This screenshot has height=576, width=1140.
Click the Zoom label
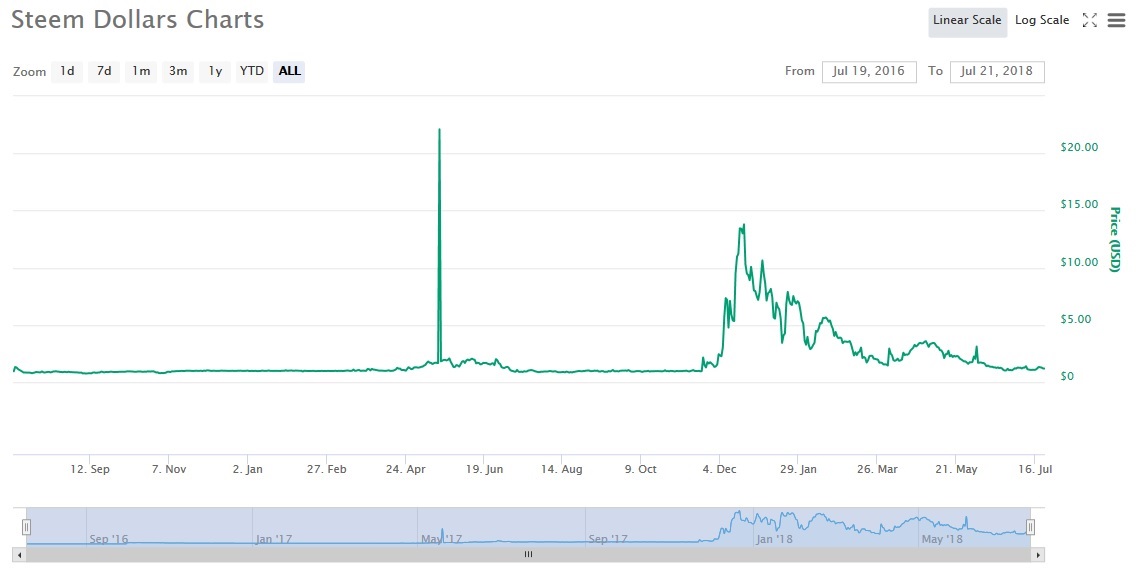click(x=29, y=72)
